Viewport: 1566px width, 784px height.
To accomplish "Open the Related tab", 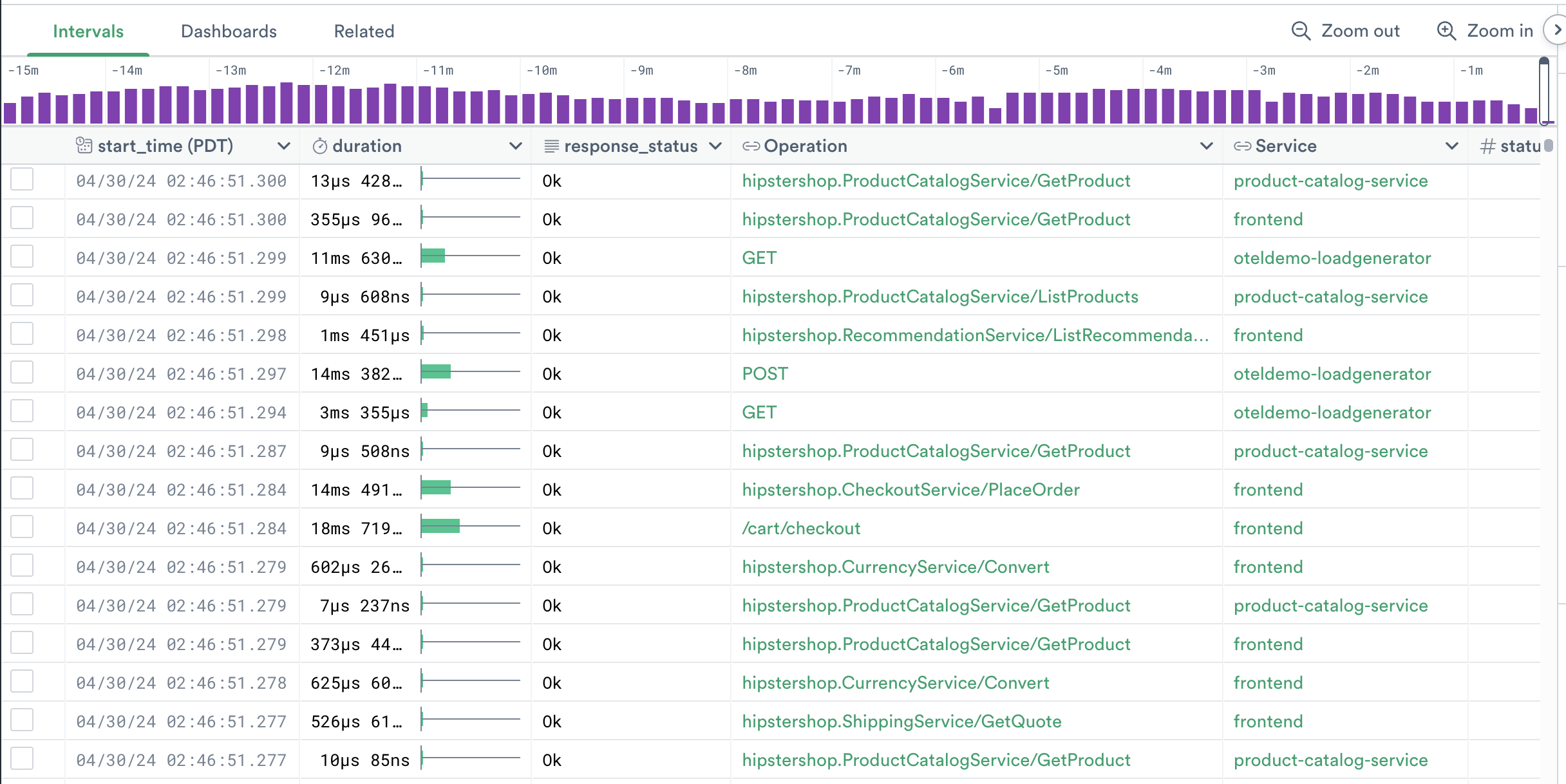I will pyautogui.click(x=364, y=31).
